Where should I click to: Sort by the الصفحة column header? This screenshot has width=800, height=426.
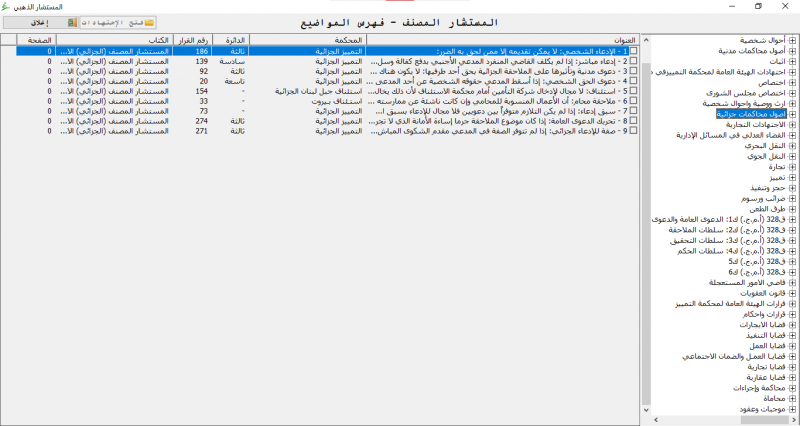[x=36, y=40]
